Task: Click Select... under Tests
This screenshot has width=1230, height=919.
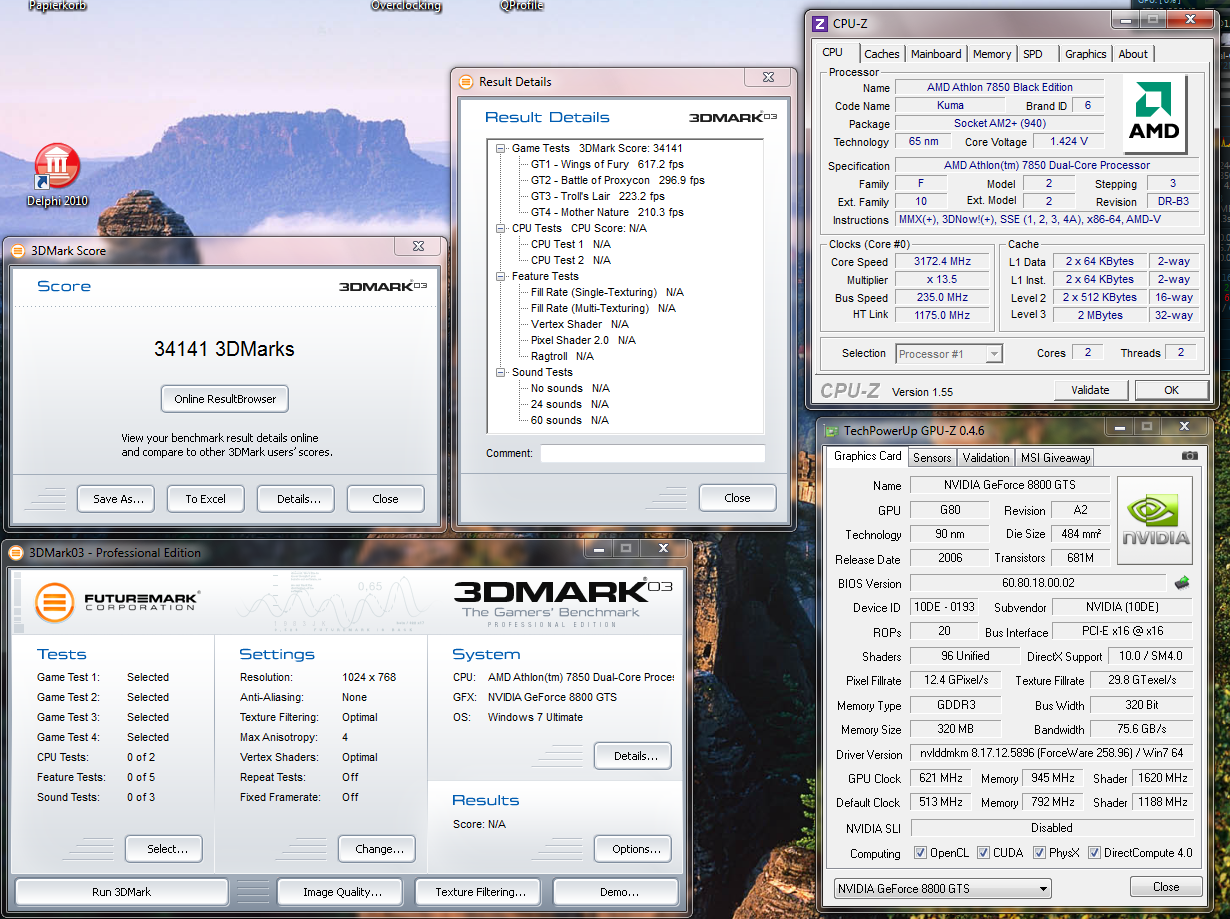Action: click(164, 849)
